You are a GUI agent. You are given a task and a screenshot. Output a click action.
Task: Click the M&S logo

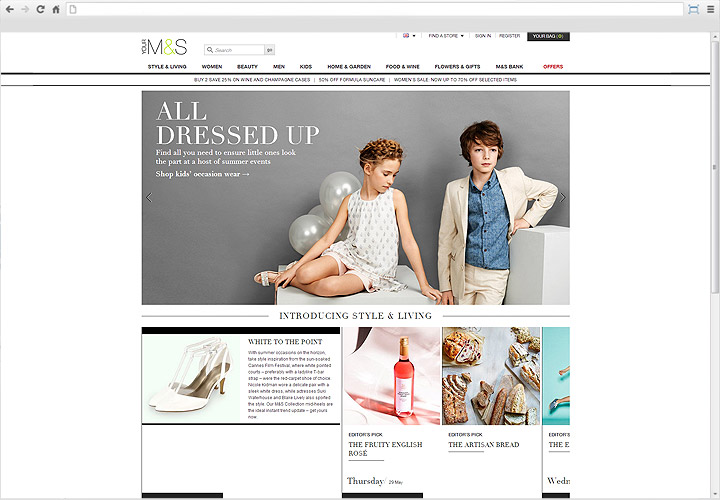pyautogui.click(x=164, y=47)
